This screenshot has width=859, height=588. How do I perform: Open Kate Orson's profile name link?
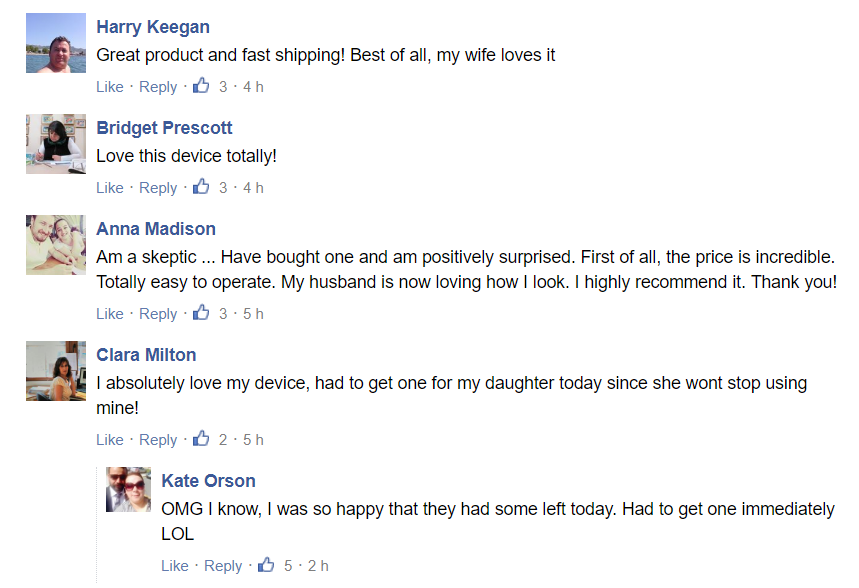[208, 481]
